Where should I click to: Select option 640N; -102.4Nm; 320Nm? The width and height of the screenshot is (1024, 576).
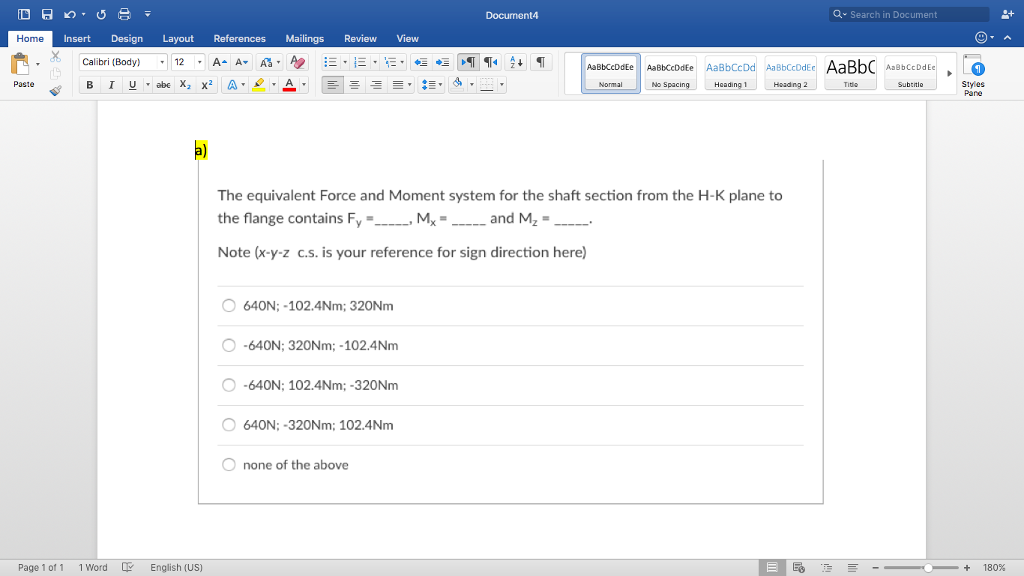pyautogui.click(x=229, y=306)
